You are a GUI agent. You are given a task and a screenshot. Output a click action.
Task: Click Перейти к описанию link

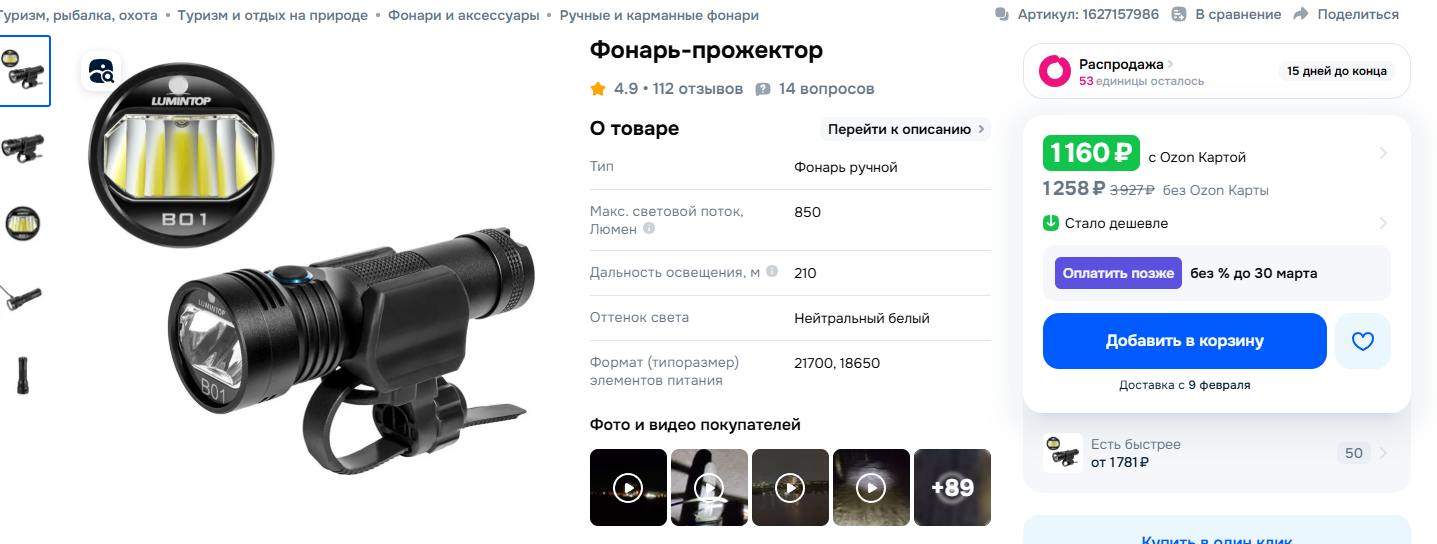906,129
